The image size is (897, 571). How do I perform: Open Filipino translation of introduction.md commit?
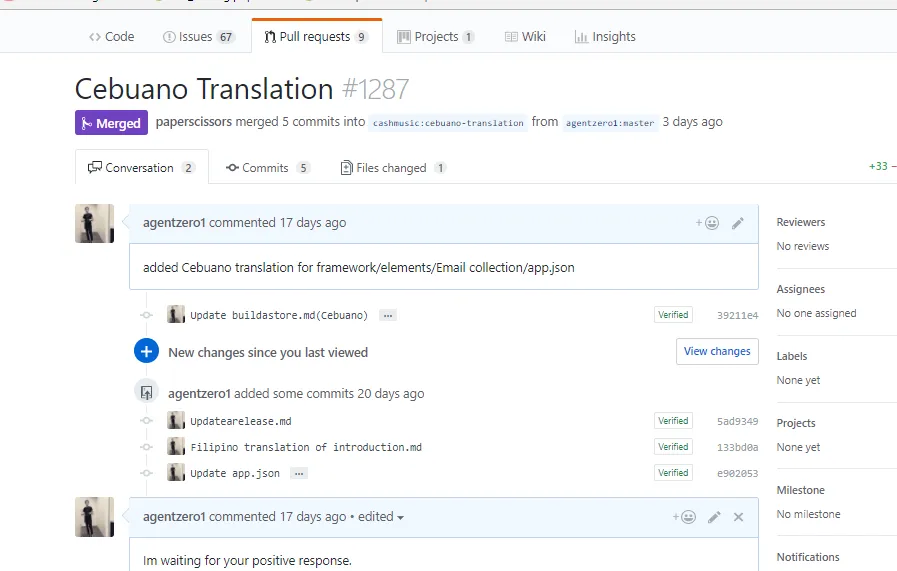[306, 447]
